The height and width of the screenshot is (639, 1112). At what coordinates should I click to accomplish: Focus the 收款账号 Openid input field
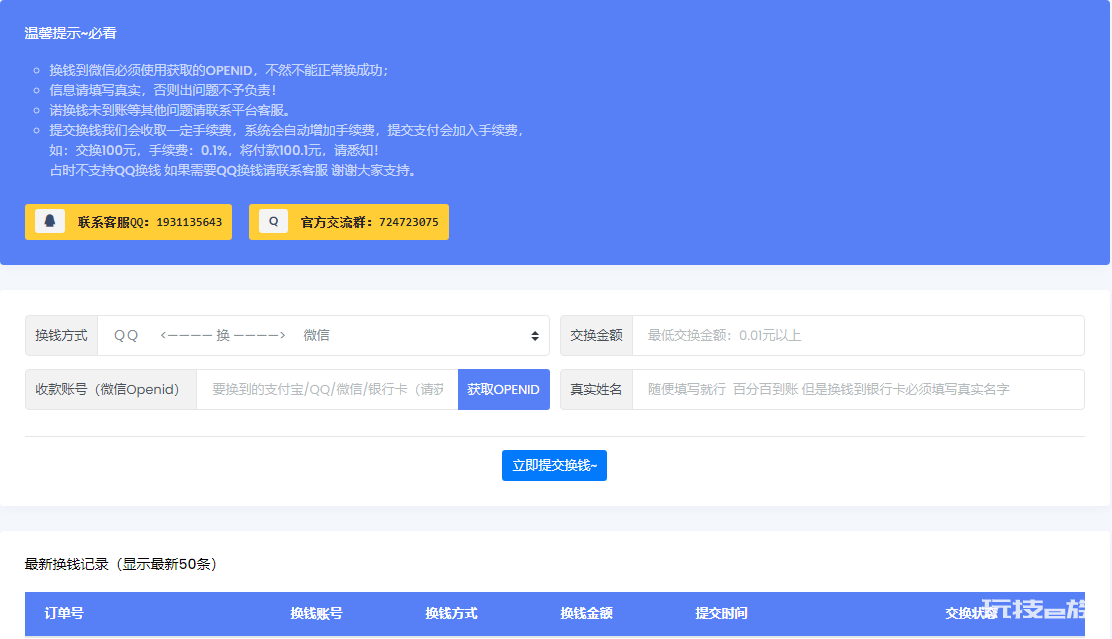point(327,389)
